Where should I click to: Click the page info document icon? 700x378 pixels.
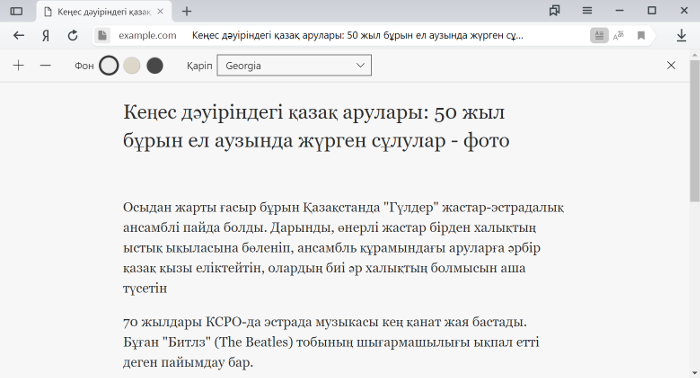(102, 35)
